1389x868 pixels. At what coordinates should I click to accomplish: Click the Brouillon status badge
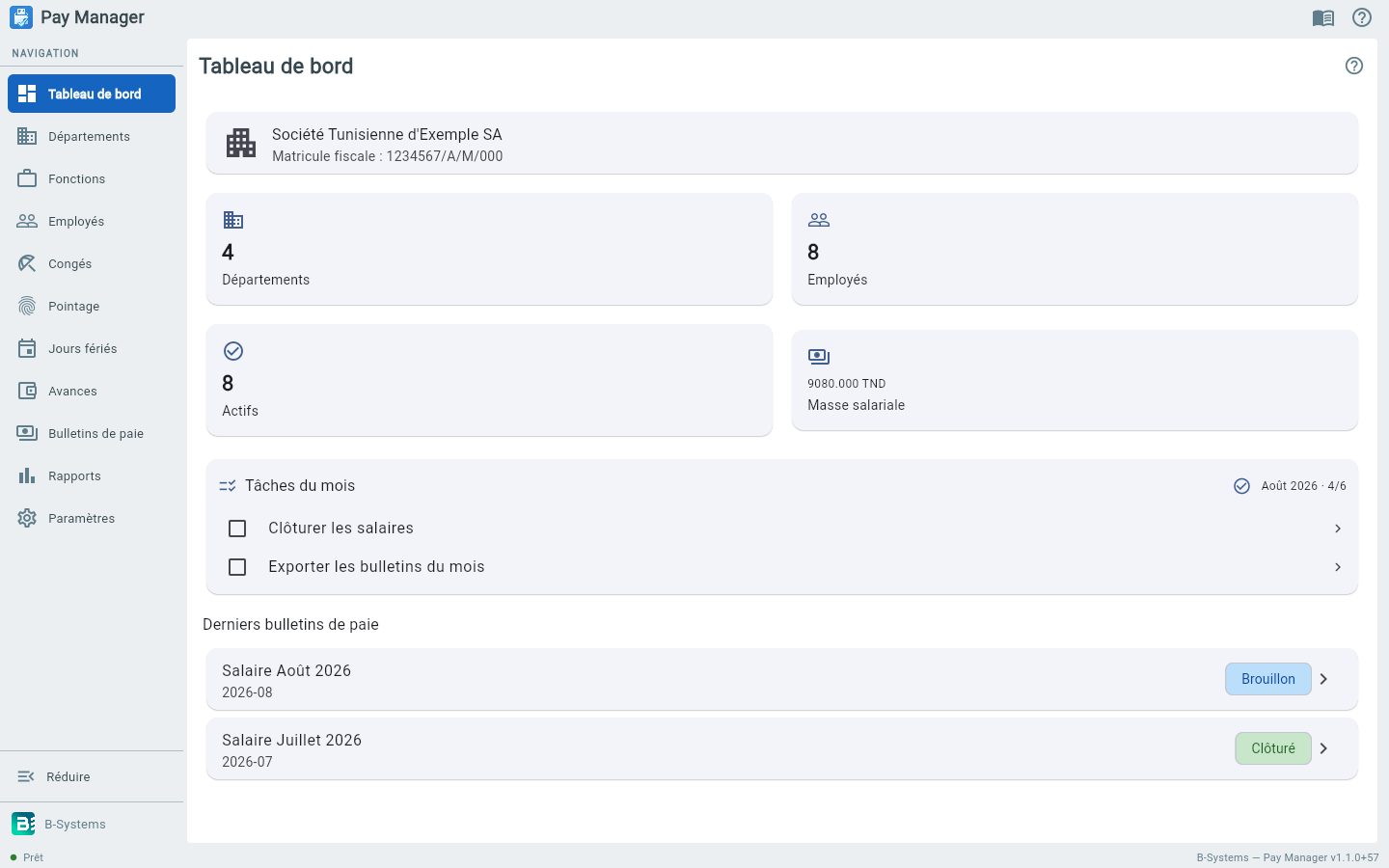(x=1268, y=679)
